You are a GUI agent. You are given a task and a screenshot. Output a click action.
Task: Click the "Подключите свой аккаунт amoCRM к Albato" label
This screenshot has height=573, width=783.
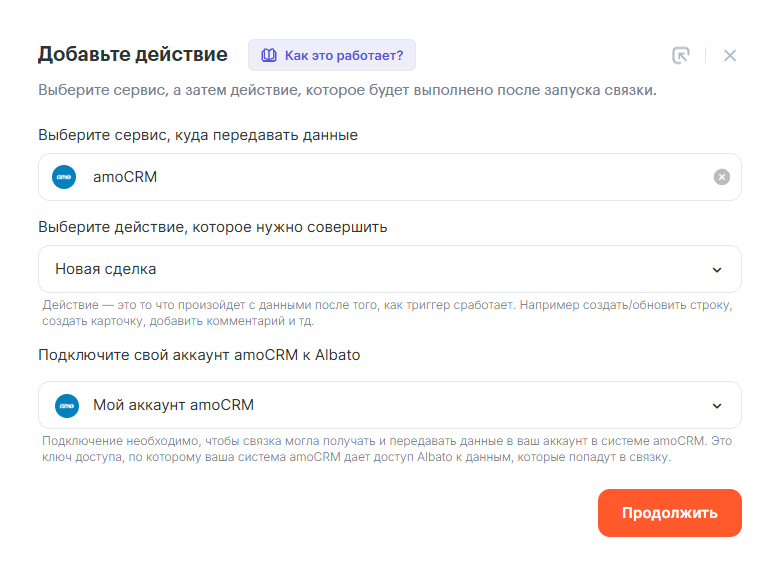pos(199,355)
